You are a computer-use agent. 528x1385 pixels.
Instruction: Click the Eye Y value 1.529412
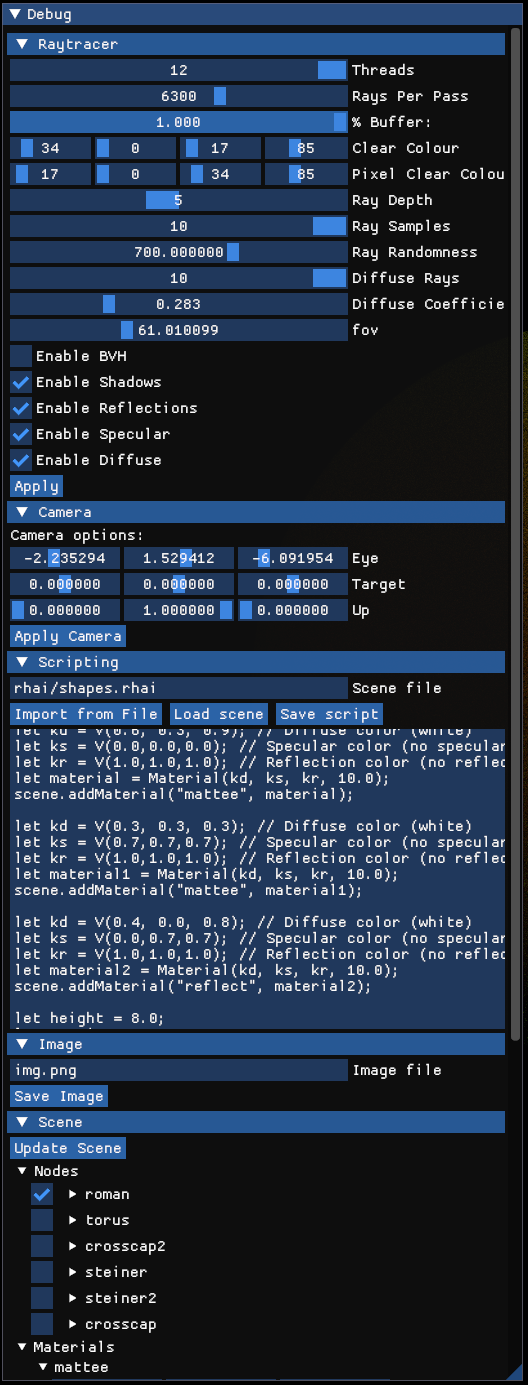[179, 558]
